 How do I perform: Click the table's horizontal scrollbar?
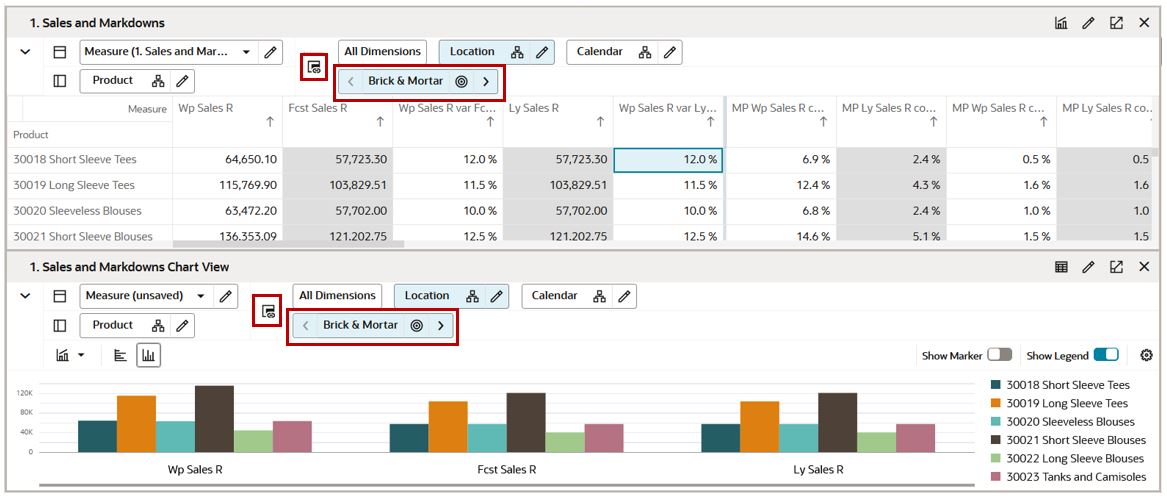click(289, 243)
